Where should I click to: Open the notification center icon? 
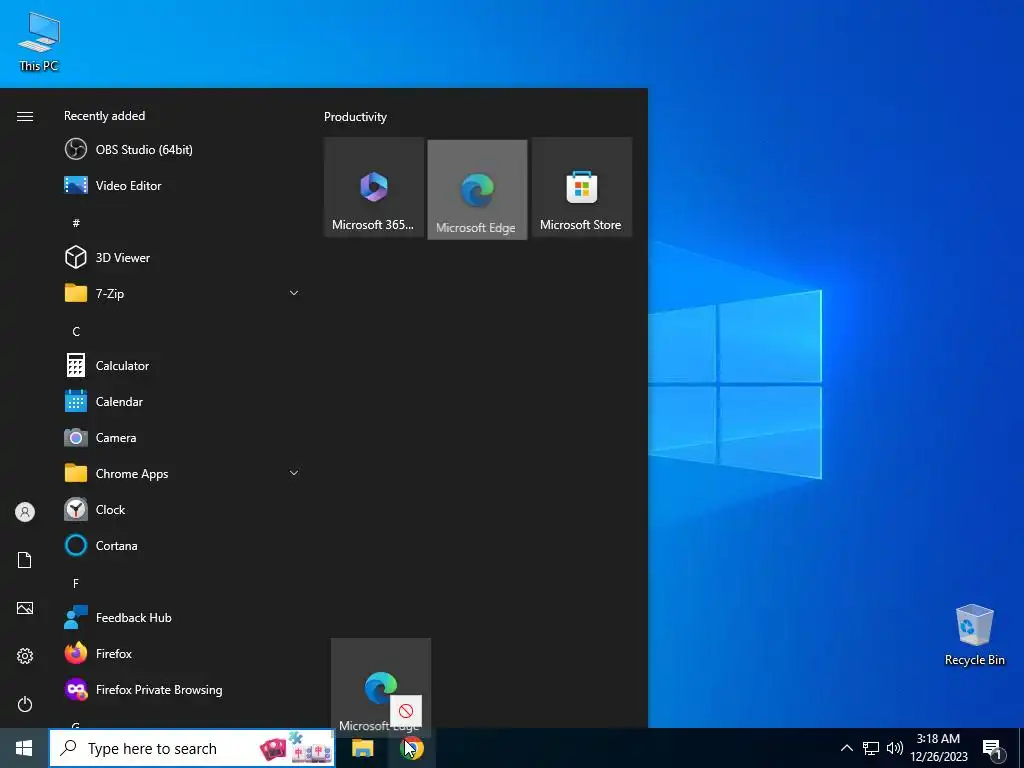(993, 749)
